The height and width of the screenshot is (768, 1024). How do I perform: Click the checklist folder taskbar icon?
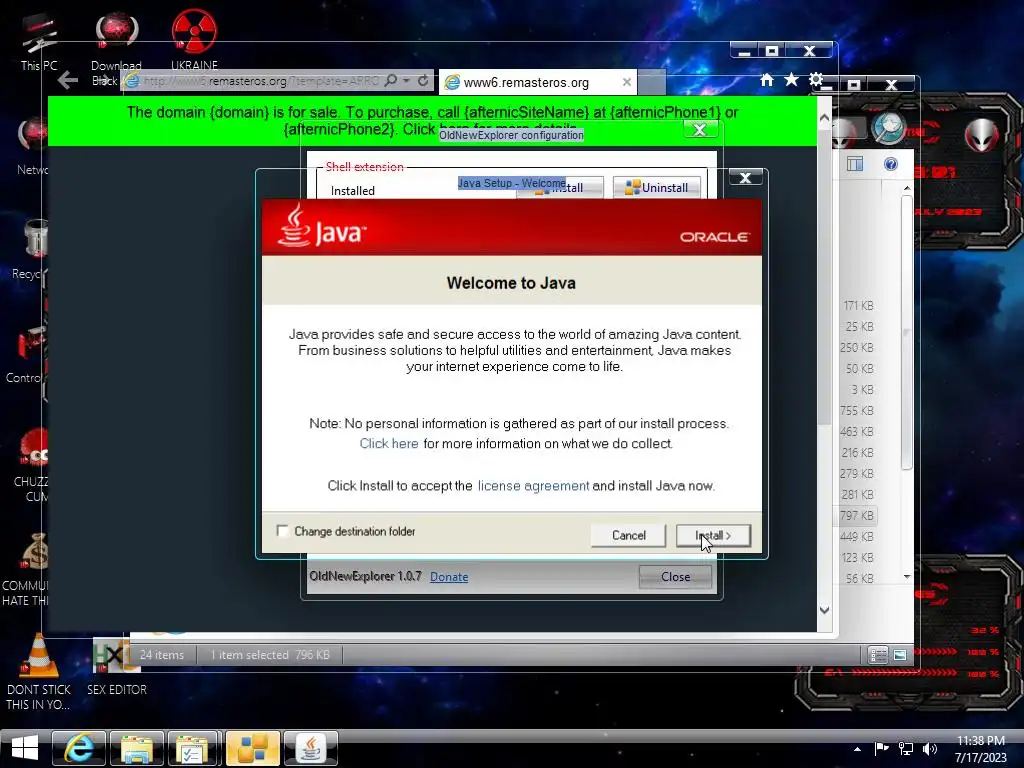(193, 748)
